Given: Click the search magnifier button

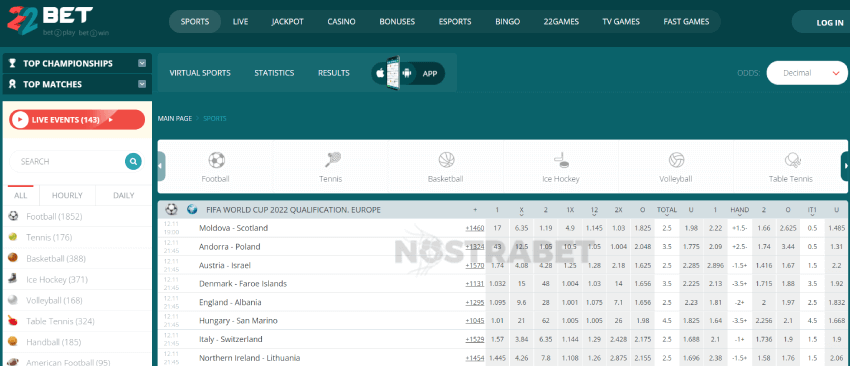Looking at the screenshot, I should click(133, 161).
